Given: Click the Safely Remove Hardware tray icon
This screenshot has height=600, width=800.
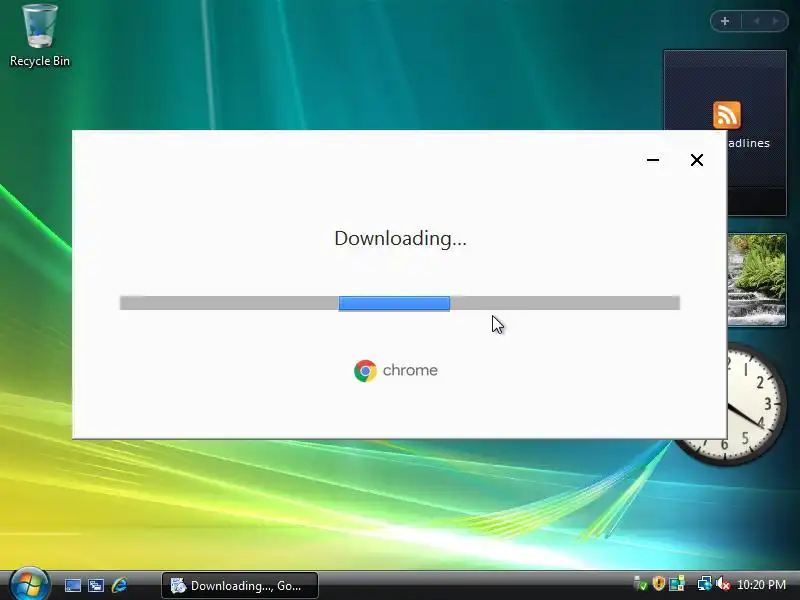Looking at the screenshot, I should pyautogui.click(x=640, y=584).
